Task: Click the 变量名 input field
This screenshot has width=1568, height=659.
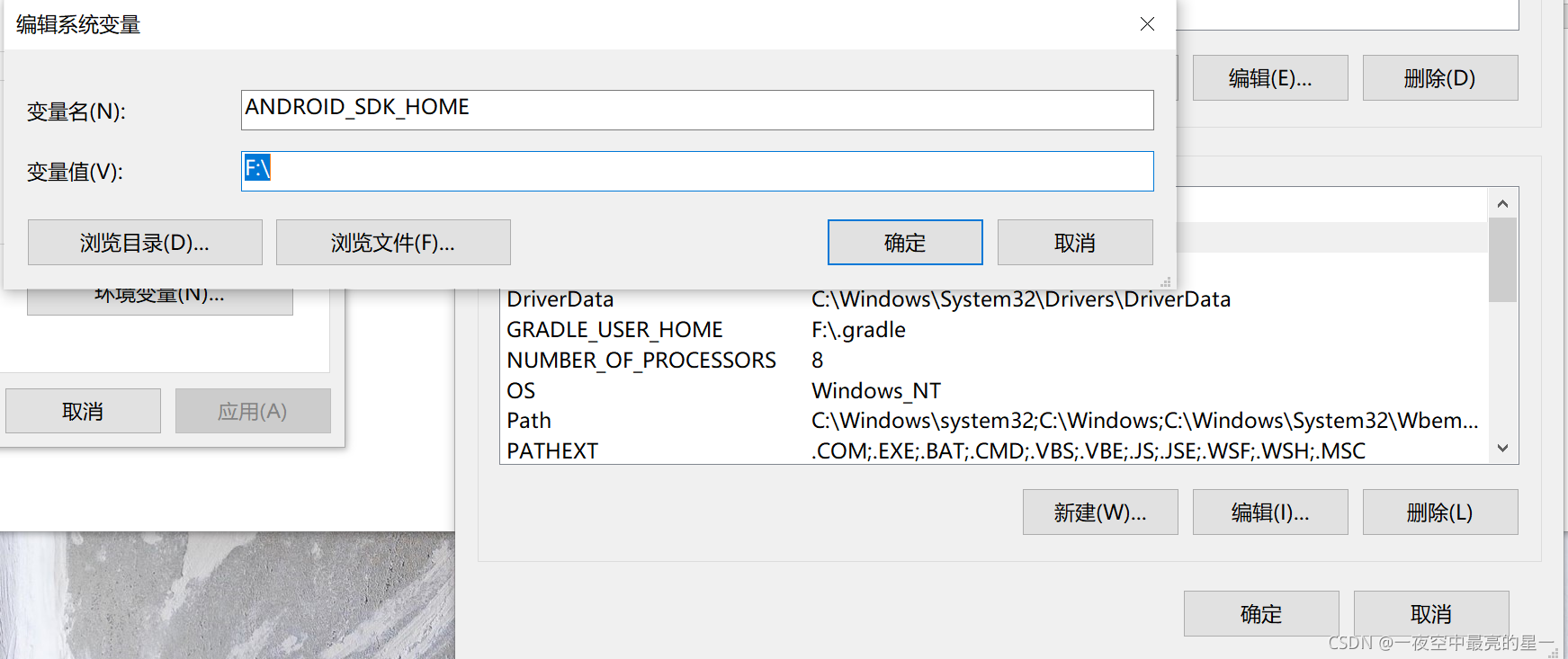Action: click(x=697, y=110)
